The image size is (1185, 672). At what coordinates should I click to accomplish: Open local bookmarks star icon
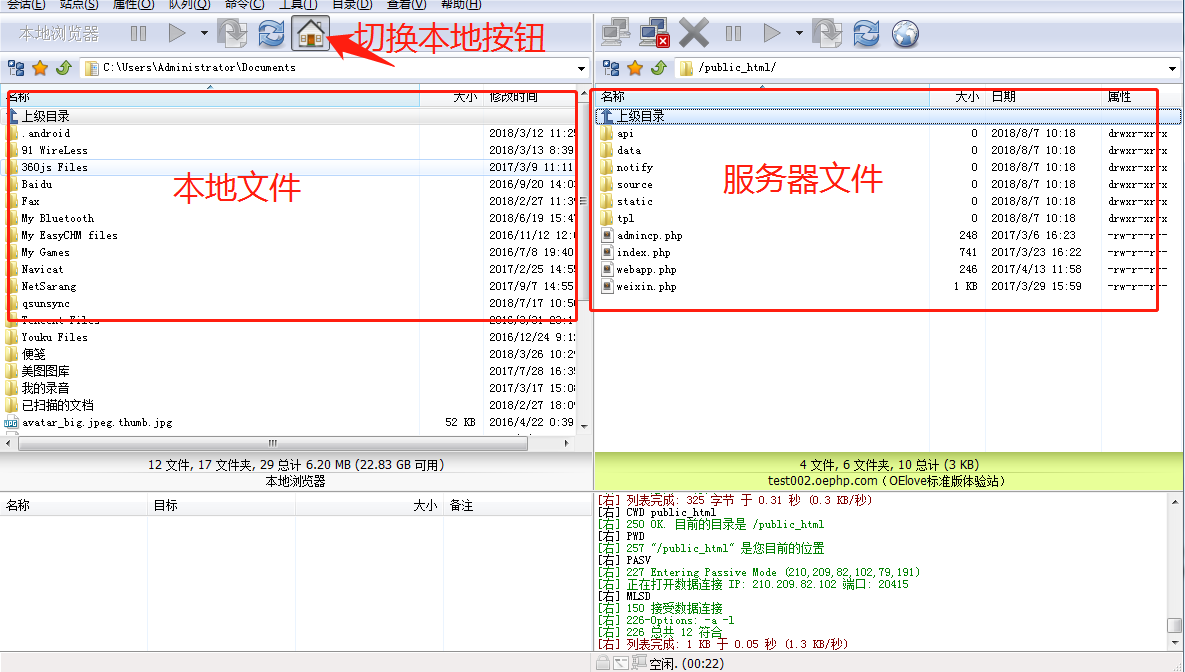tap(40, 68)
